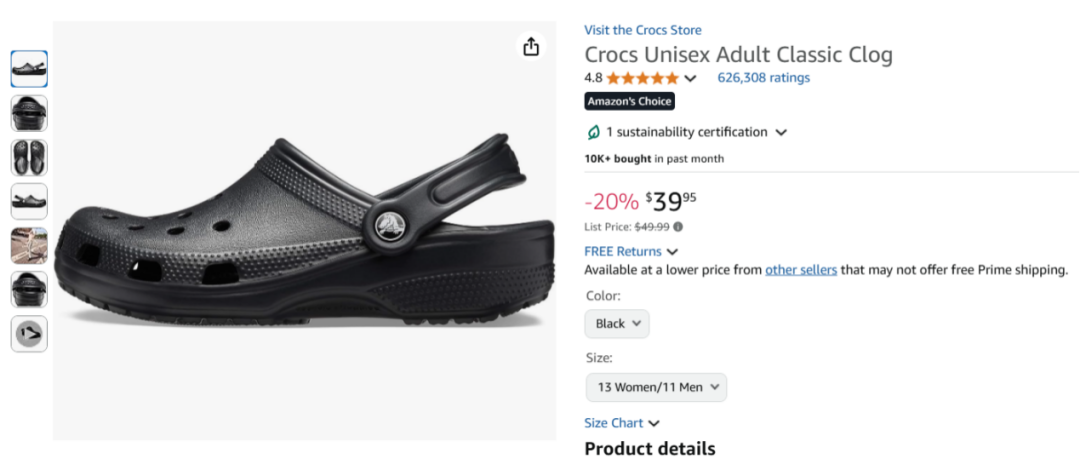
Task: Click the orange star rating icons
Action: pos(642,78)
